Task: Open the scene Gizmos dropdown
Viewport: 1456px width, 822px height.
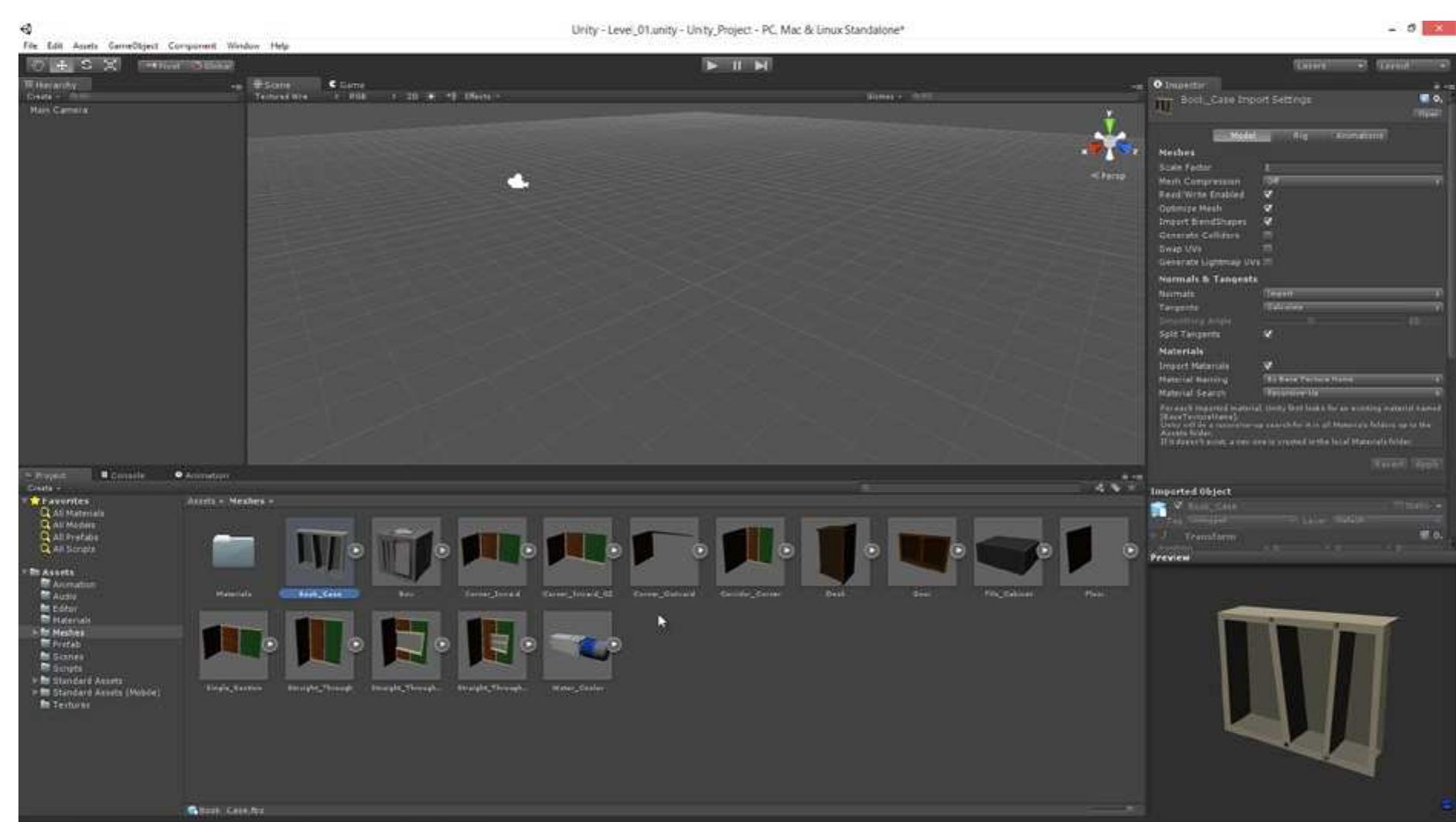Action: pos(884,97)
